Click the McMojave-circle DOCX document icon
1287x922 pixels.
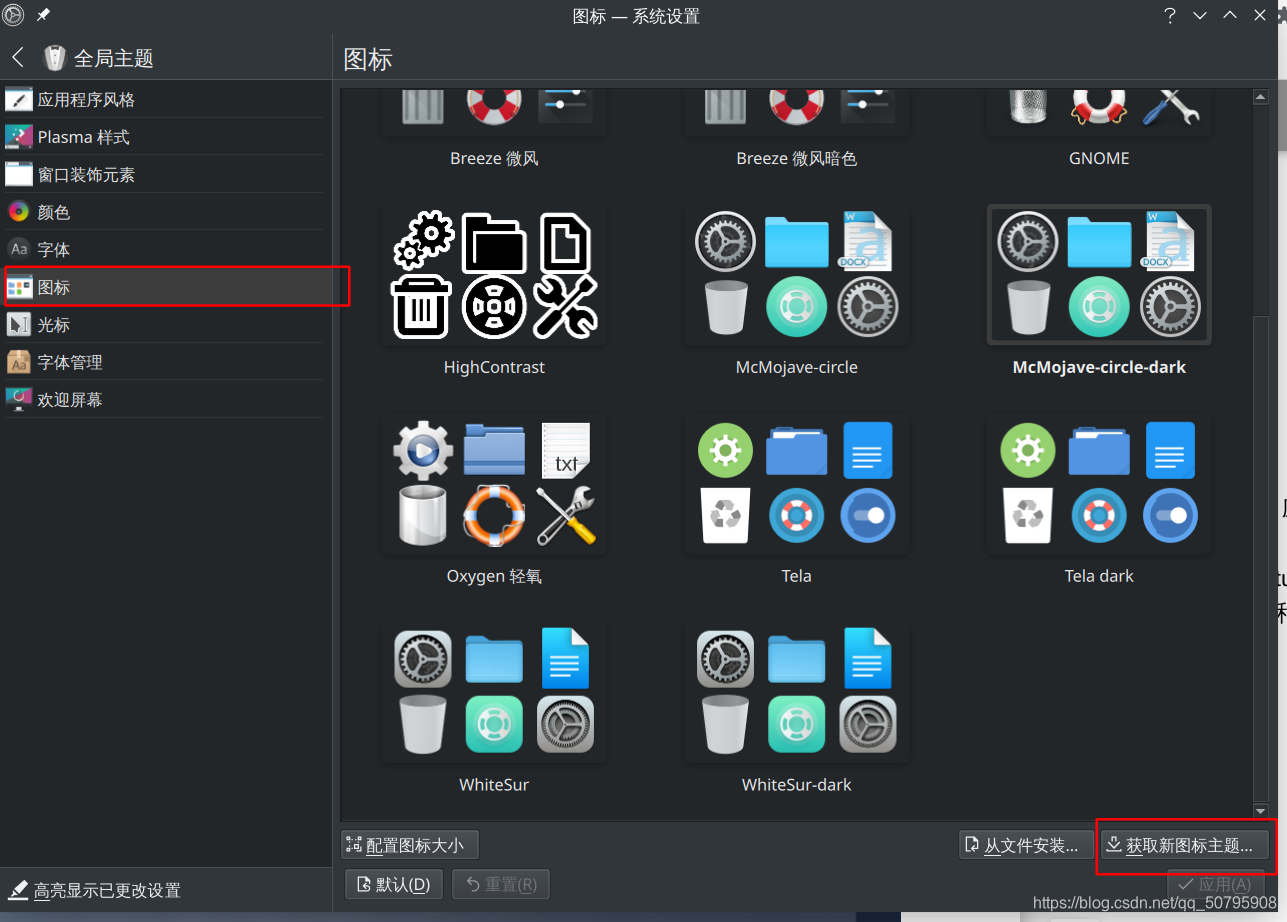coord(867,241)
